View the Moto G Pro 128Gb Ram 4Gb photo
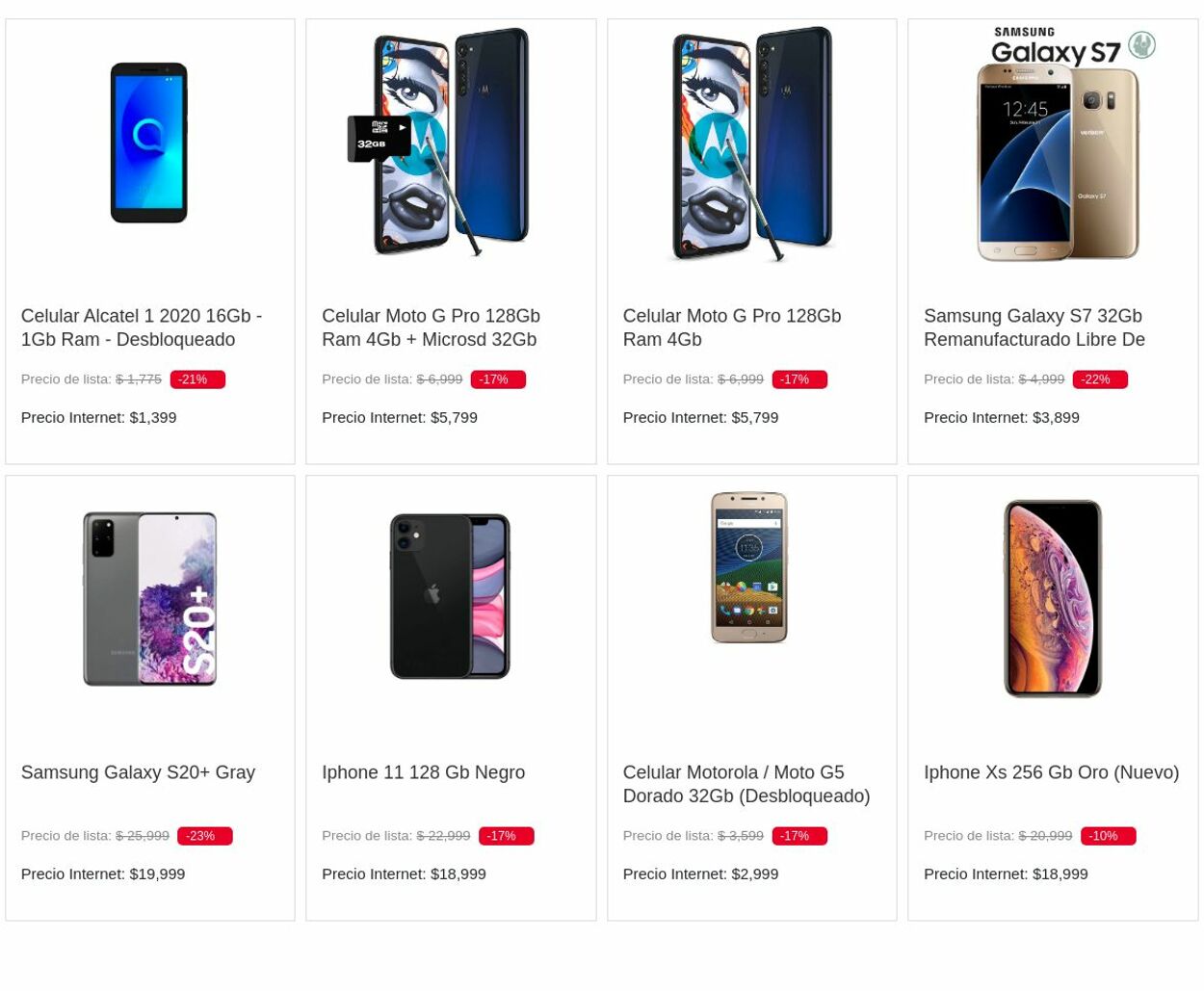The height and width of the screenshot is (991, 1204). coord(751,143)
